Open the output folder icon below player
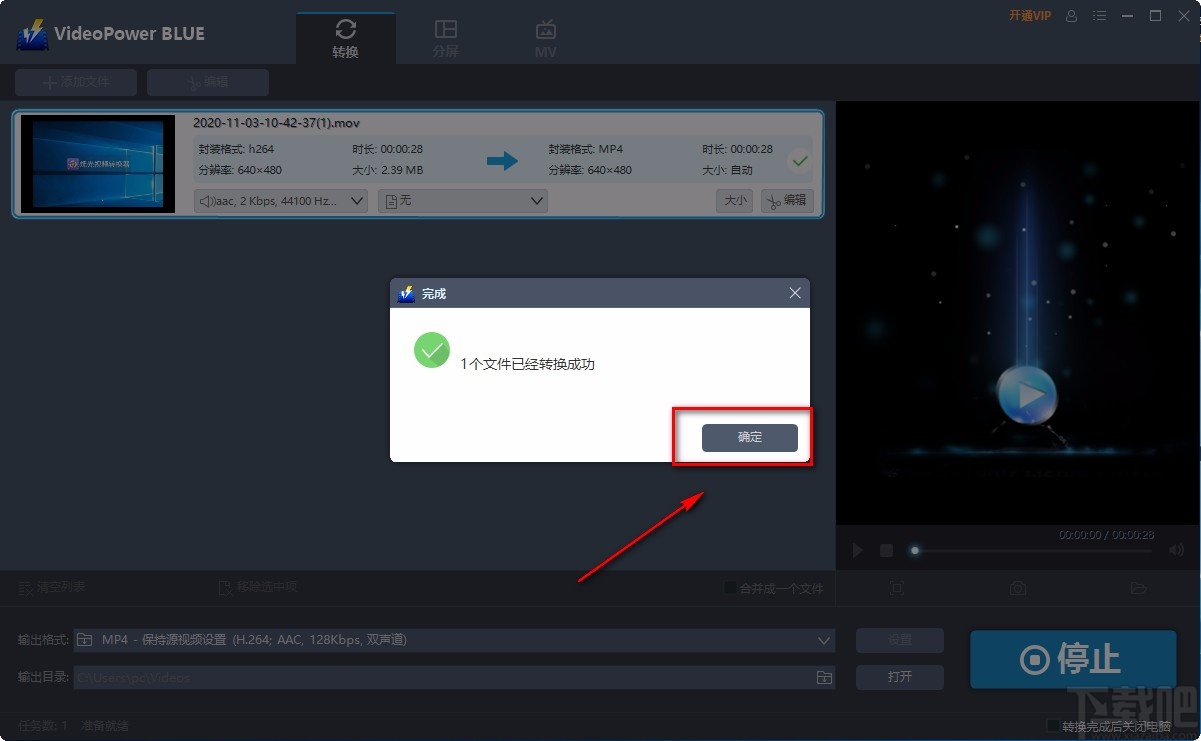The width and height of the screenshot is (1201, 741). [1140, 588]
